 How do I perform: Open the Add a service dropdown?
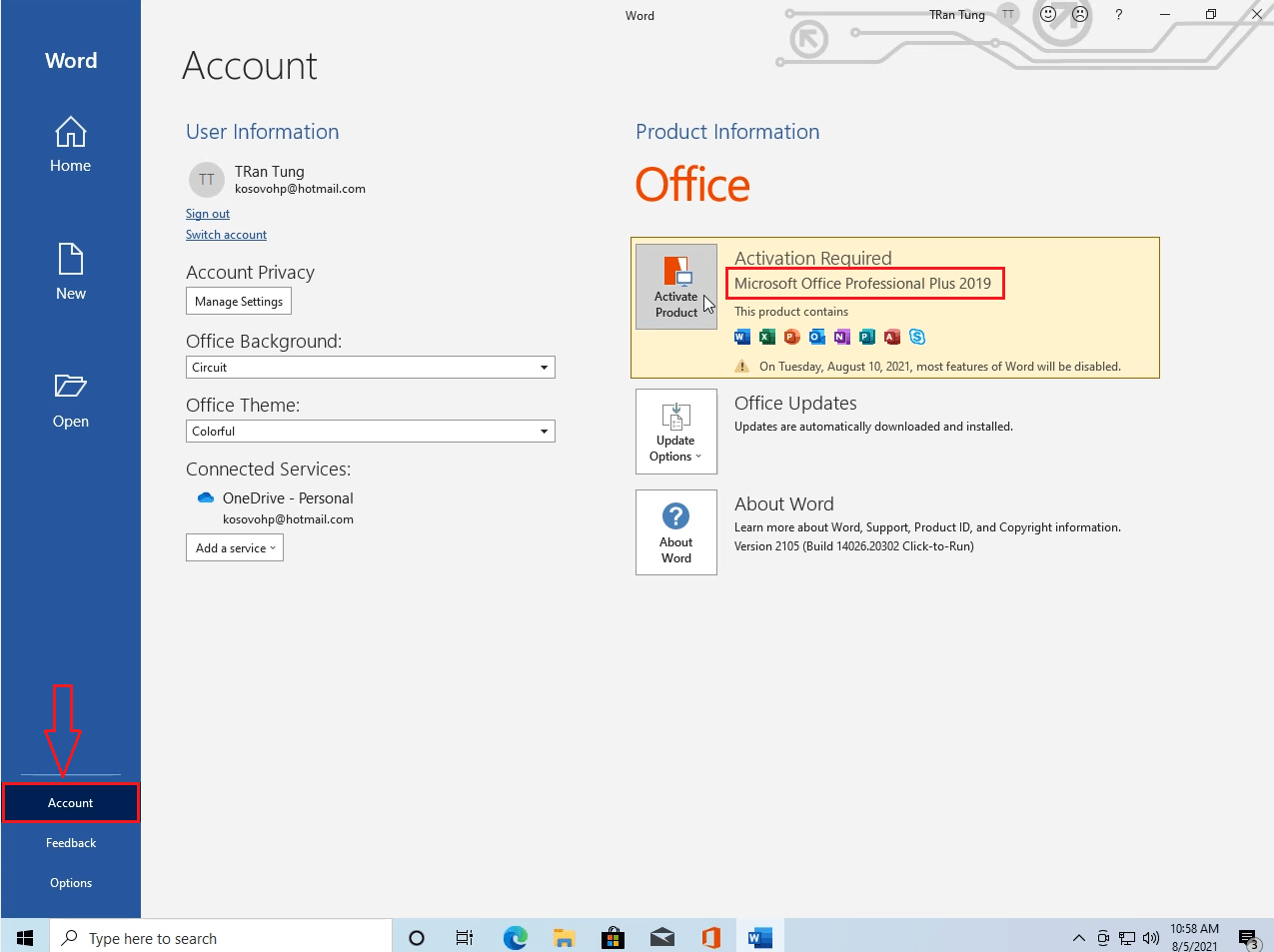[x=235, y=547]
